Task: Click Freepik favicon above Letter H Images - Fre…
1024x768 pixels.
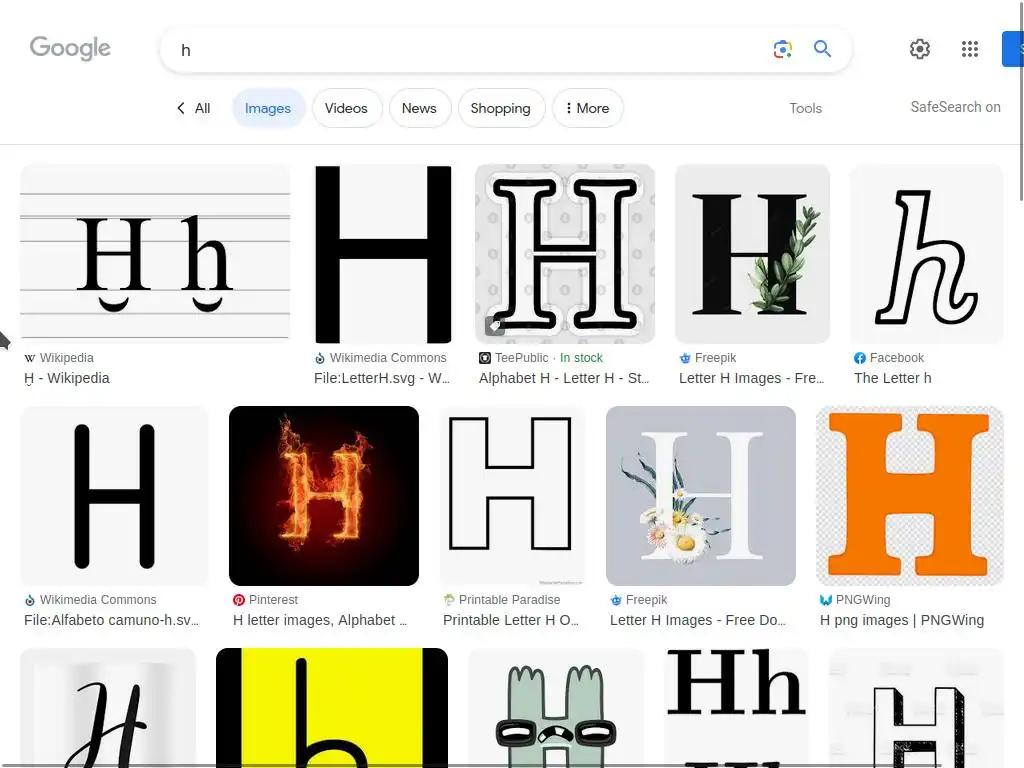Action: [x=685, y=358]
